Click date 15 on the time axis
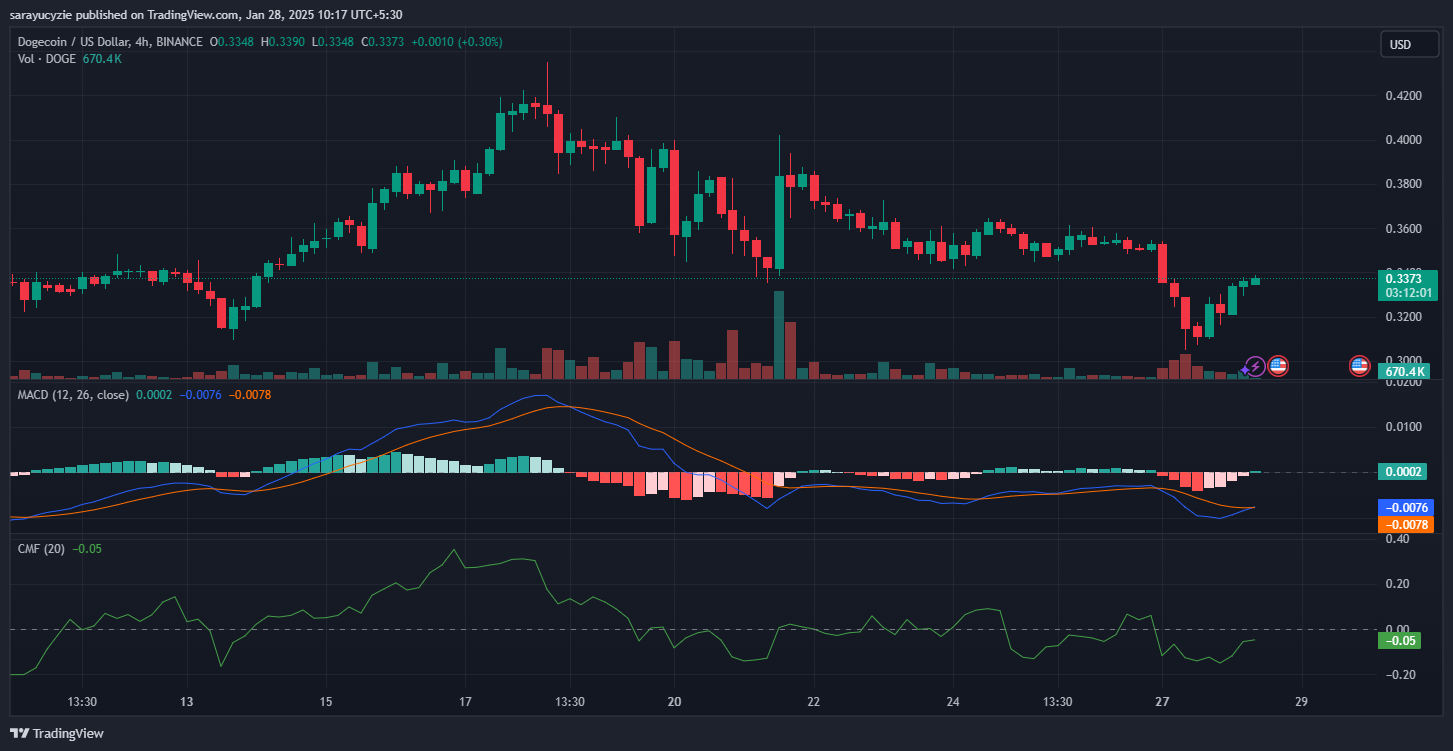1453x751 pixels. pyautogui.click(x=325, y=702)
